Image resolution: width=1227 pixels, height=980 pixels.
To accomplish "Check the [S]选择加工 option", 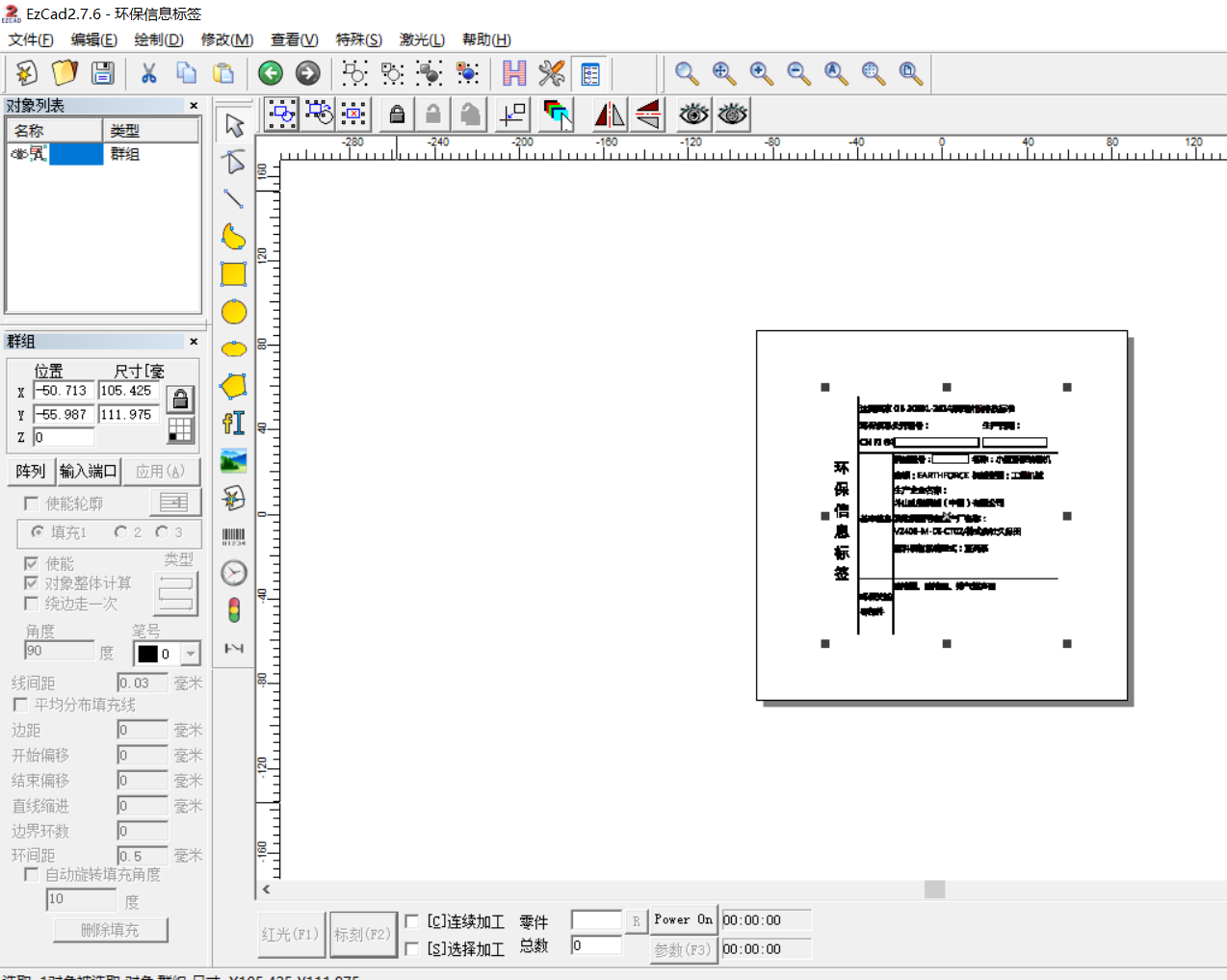I will click(412, 949).
